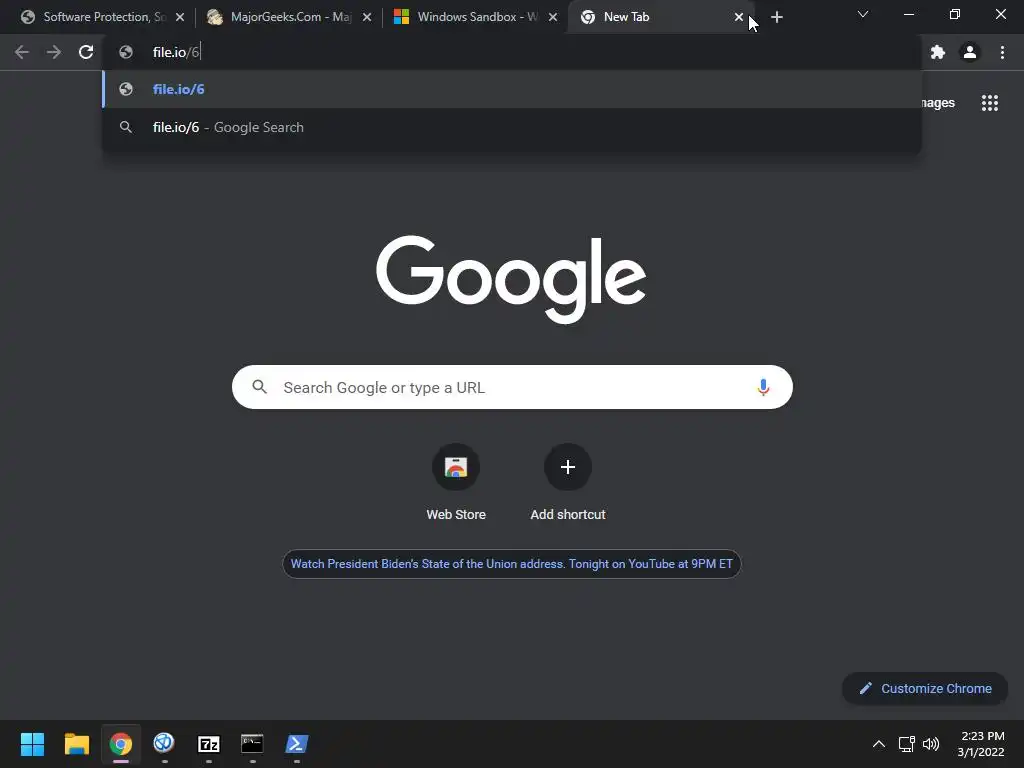Open the PowerShell taskbar icon
Image resolution: width=1024 pixels, height=768 pixels.
coord(296,744)
